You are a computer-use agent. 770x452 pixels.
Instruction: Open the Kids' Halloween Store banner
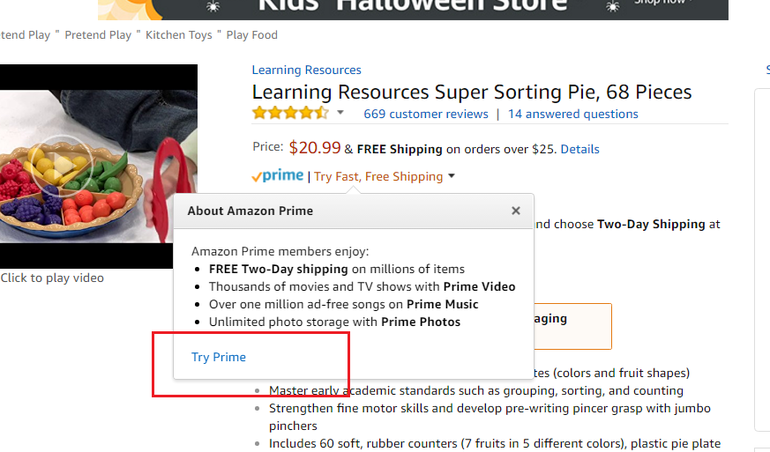pyautogui.click(x=410, y=6)
